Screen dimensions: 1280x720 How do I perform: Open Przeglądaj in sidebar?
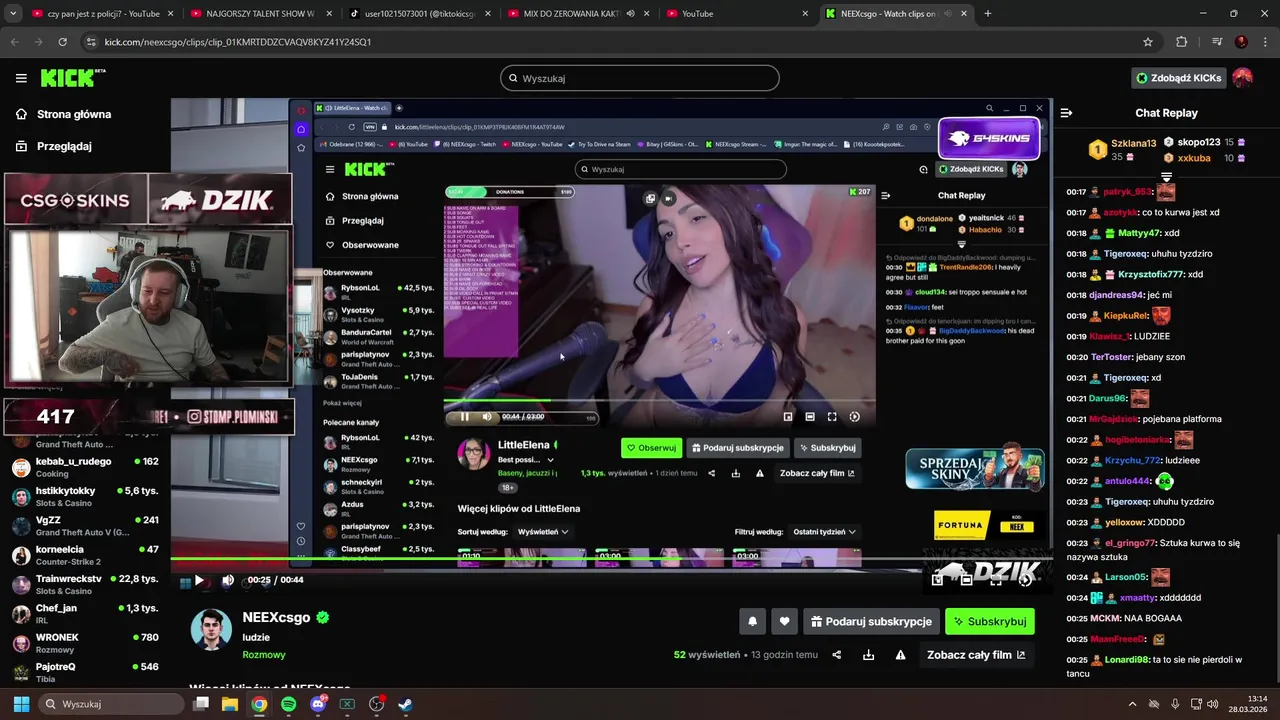pos(52,146)
